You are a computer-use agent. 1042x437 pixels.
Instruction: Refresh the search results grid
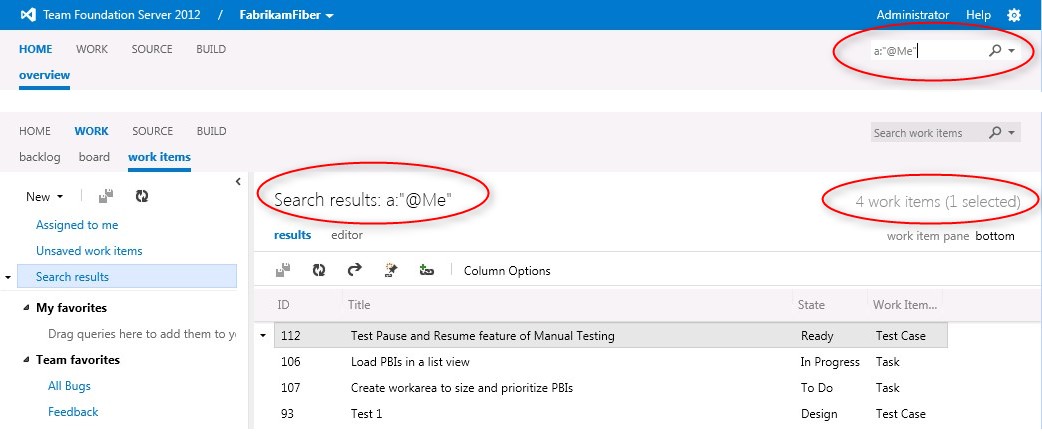pyautogui.click(x=319, y=270)
